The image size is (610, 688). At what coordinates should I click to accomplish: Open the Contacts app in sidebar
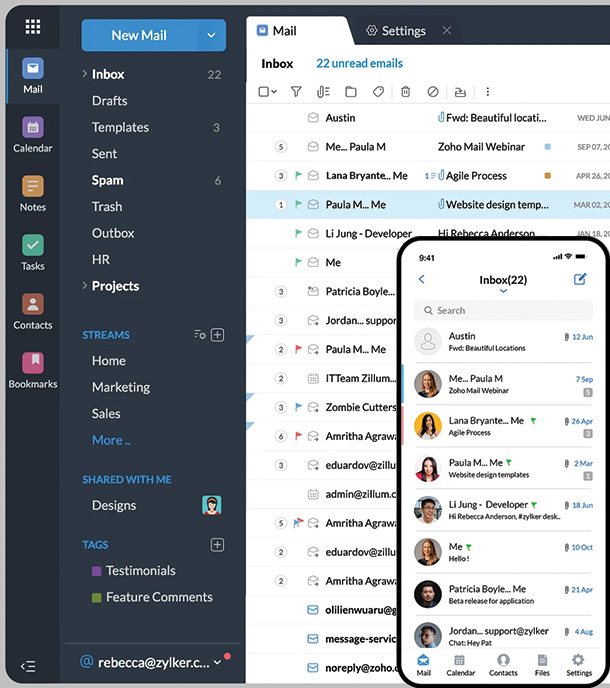pyautogui.click(x=32, y=312)
